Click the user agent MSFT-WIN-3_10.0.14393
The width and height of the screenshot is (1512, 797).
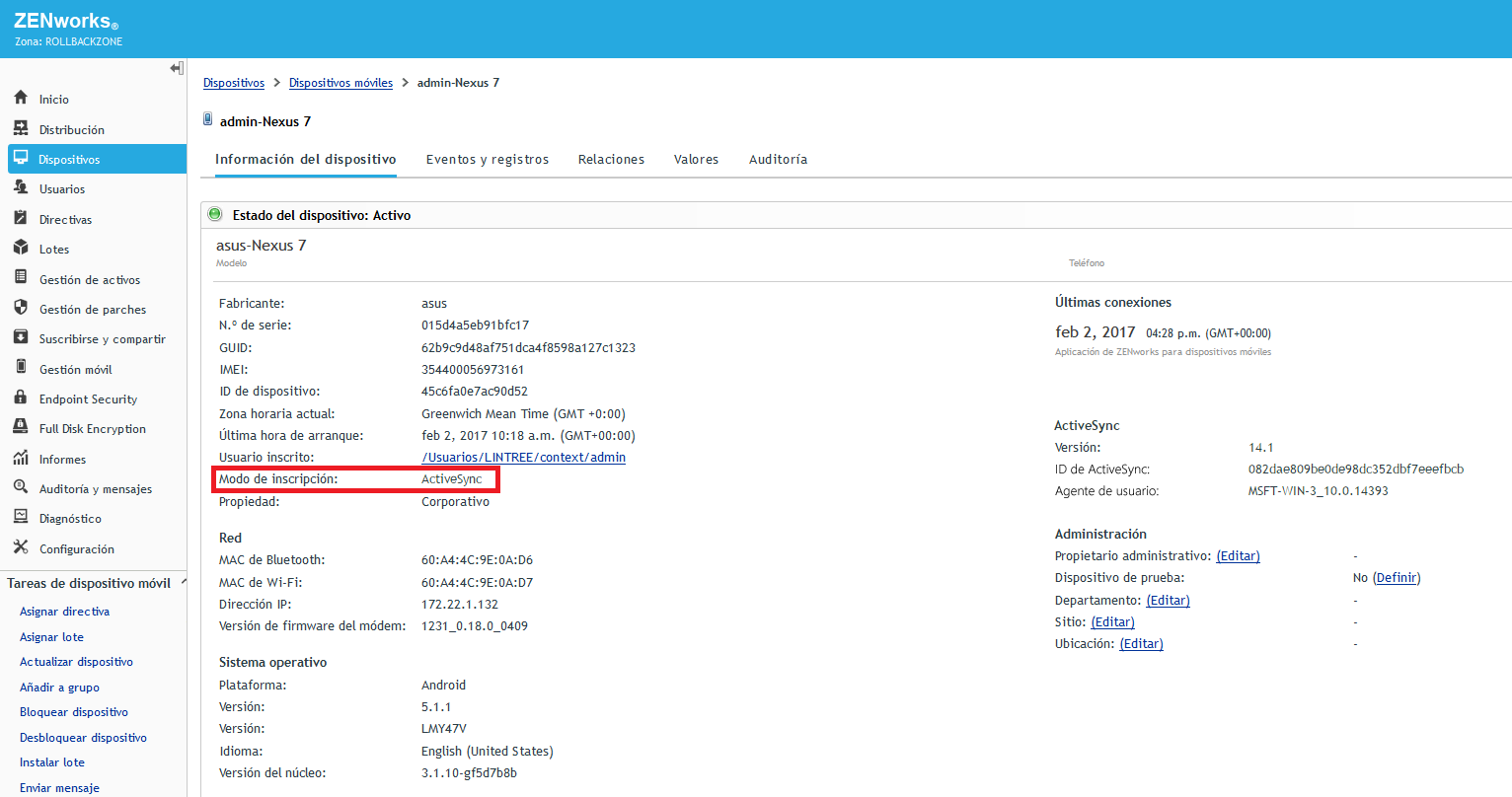point(1319,491)
